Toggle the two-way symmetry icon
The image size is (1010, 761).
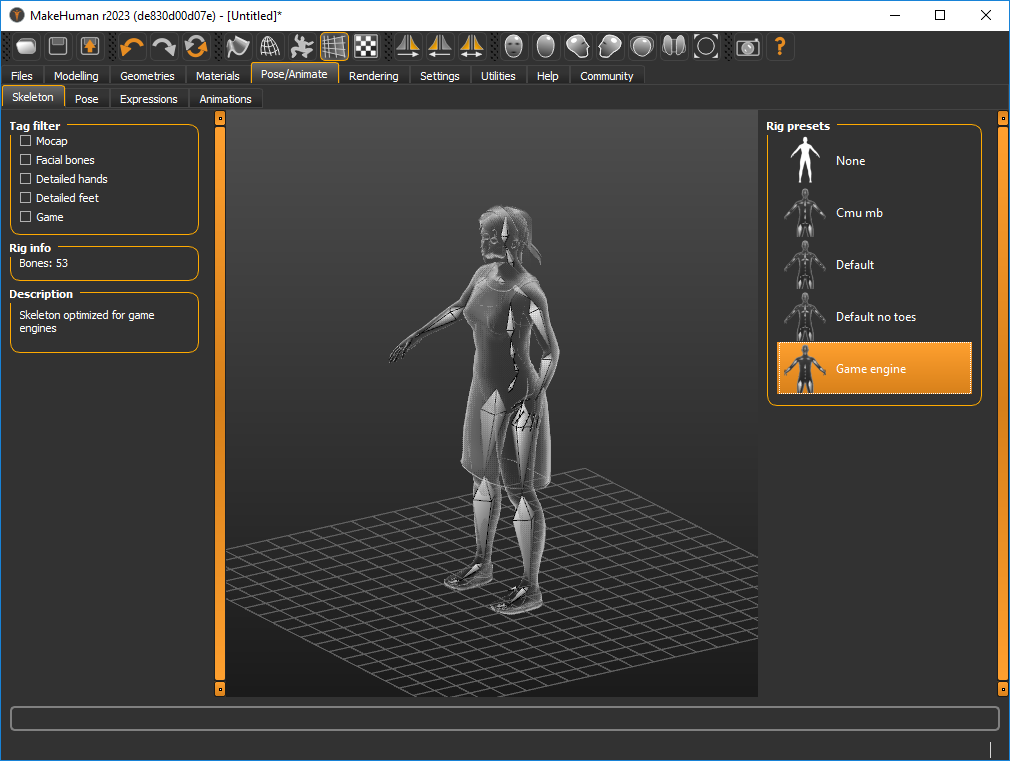pos(472,46)
